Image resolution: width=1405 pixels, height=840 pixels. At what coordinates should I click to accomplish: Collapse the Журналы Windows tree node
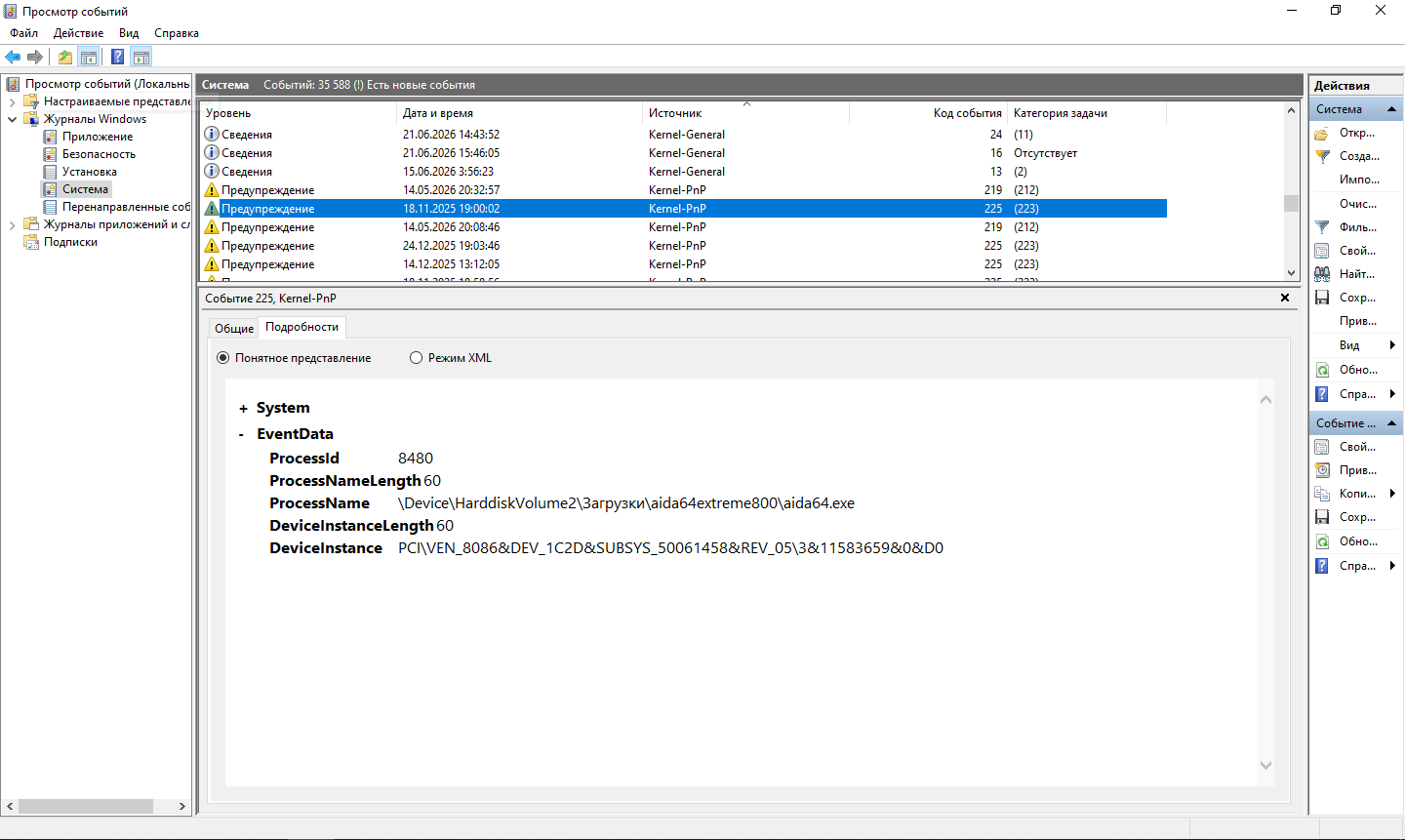click(x=12, y=119)
